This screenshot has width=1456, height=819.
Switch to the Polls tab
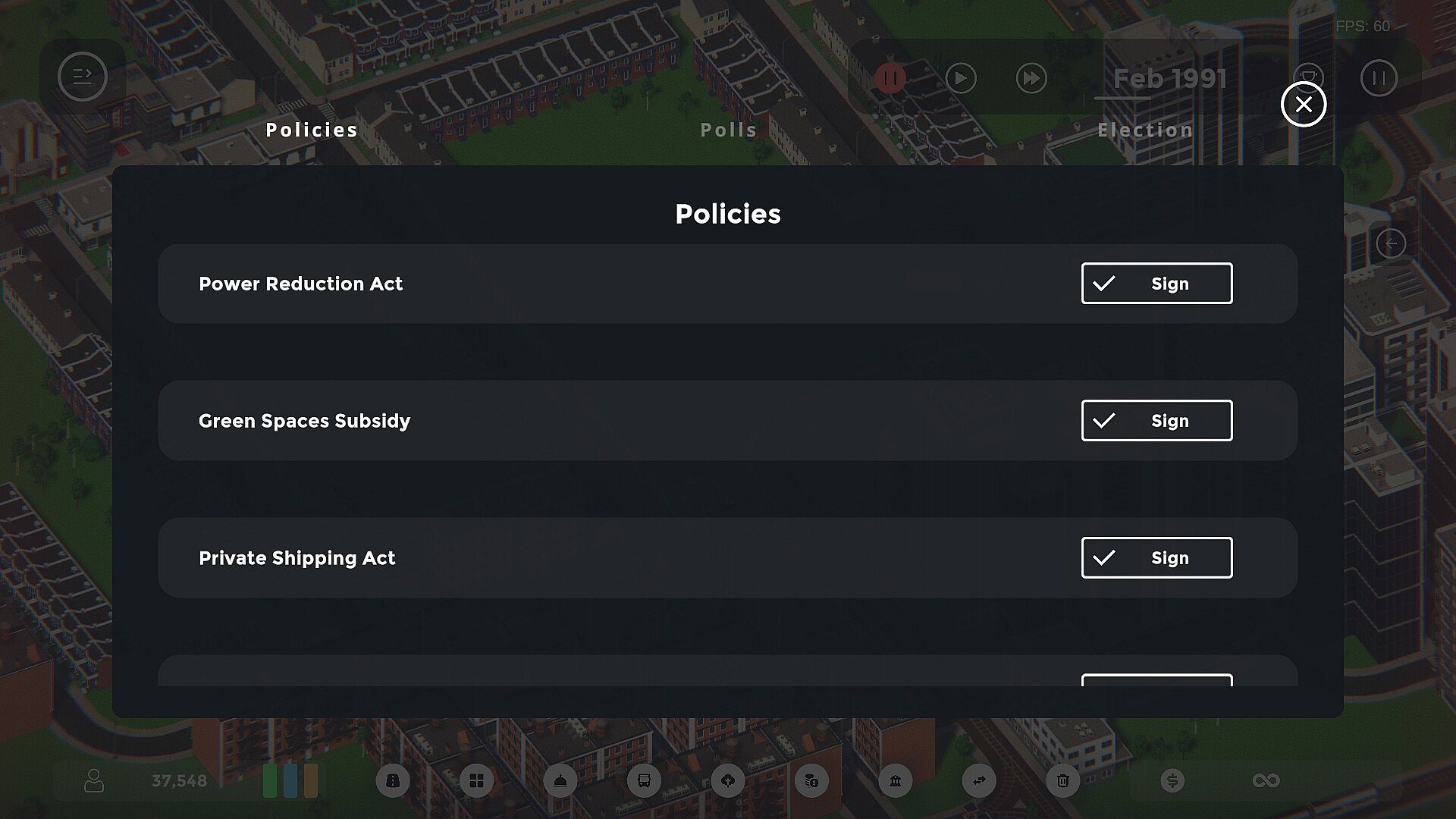(x=728, y=130)
